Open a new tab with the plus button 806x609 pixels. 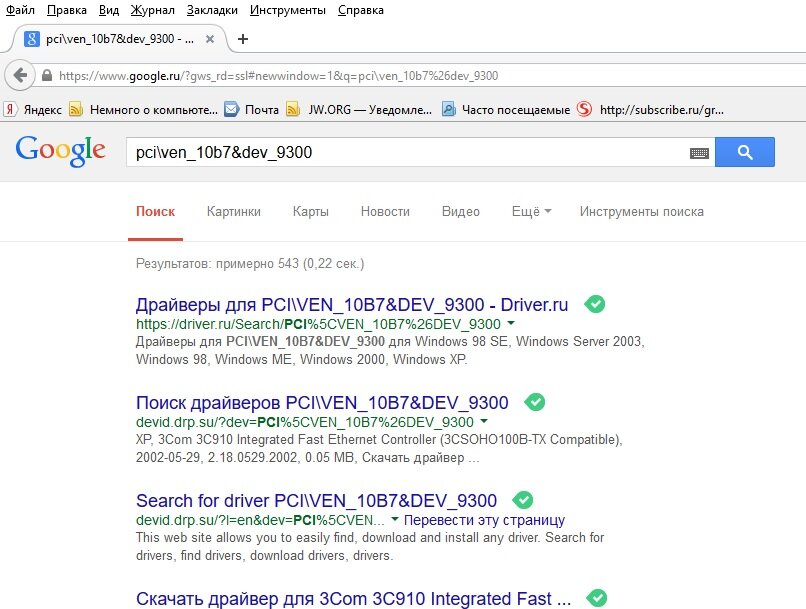click(x=243, y=39)
